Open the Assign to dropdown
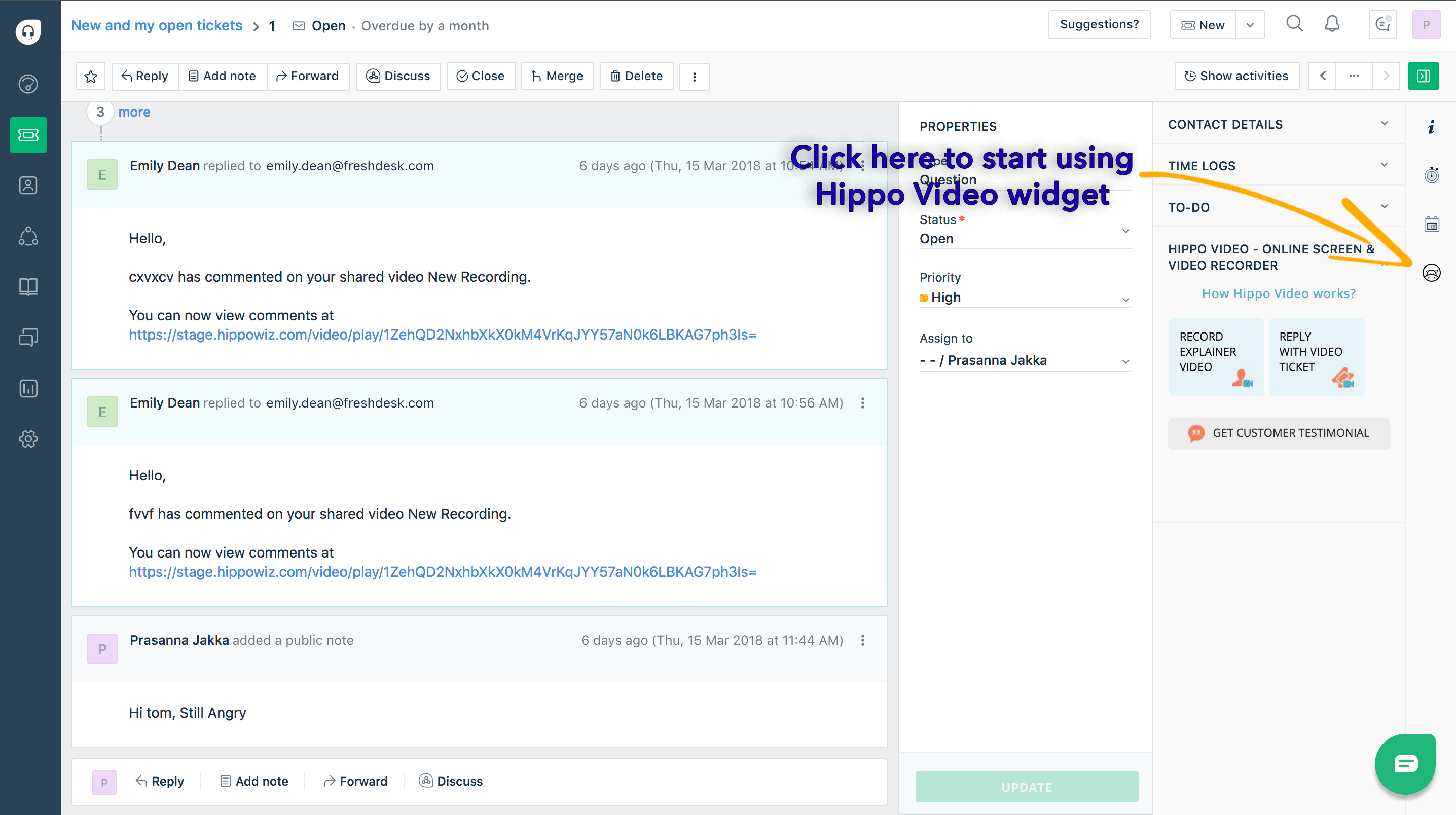Image resolution: width=1456 pixels, height=815 pixels. tap(1024, 360)
